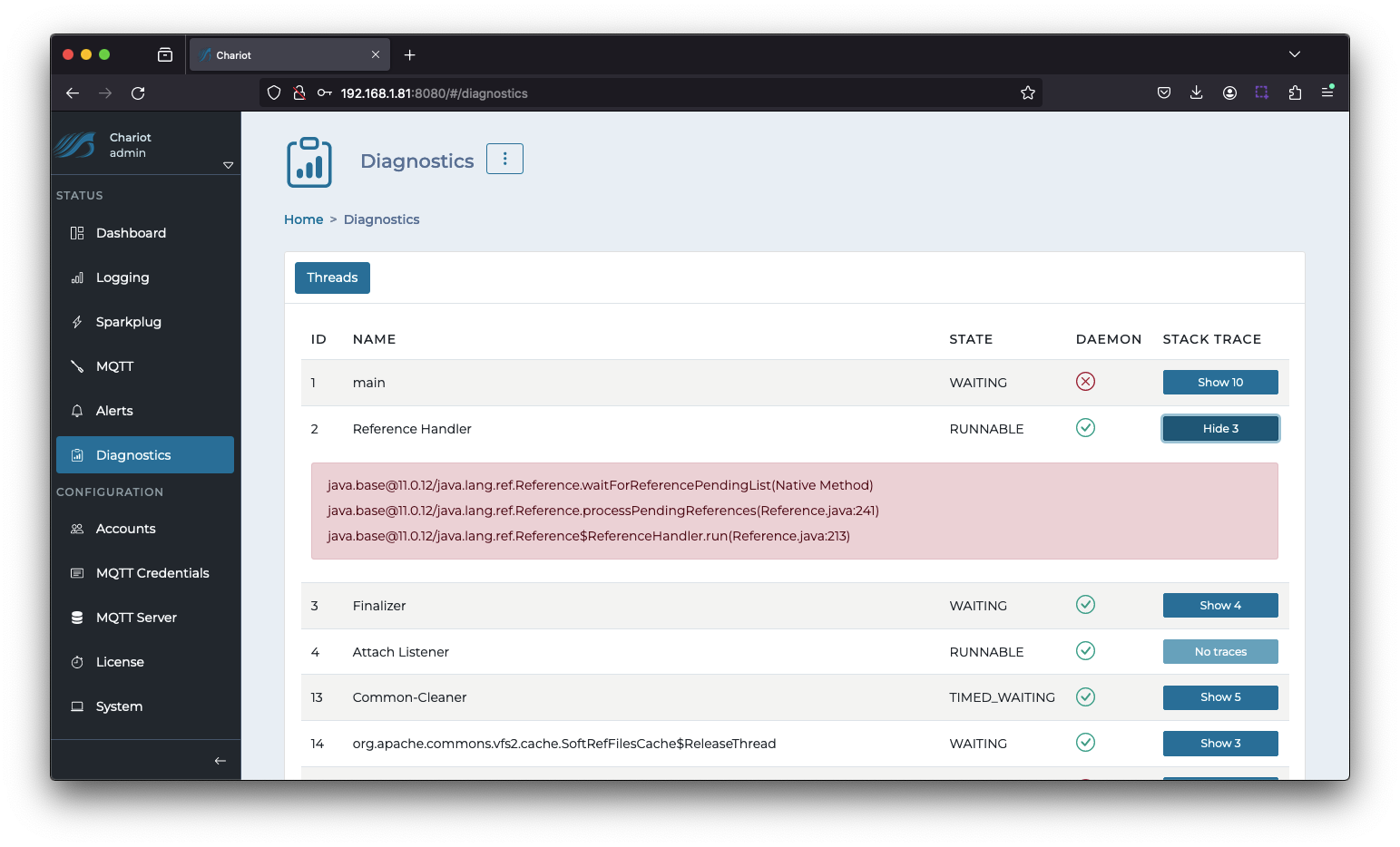Image resolution: width=1400 pixels, height=847 pixels.
Task: Click daemon checkmark for Finalizer
Action: click(1085, 604)
